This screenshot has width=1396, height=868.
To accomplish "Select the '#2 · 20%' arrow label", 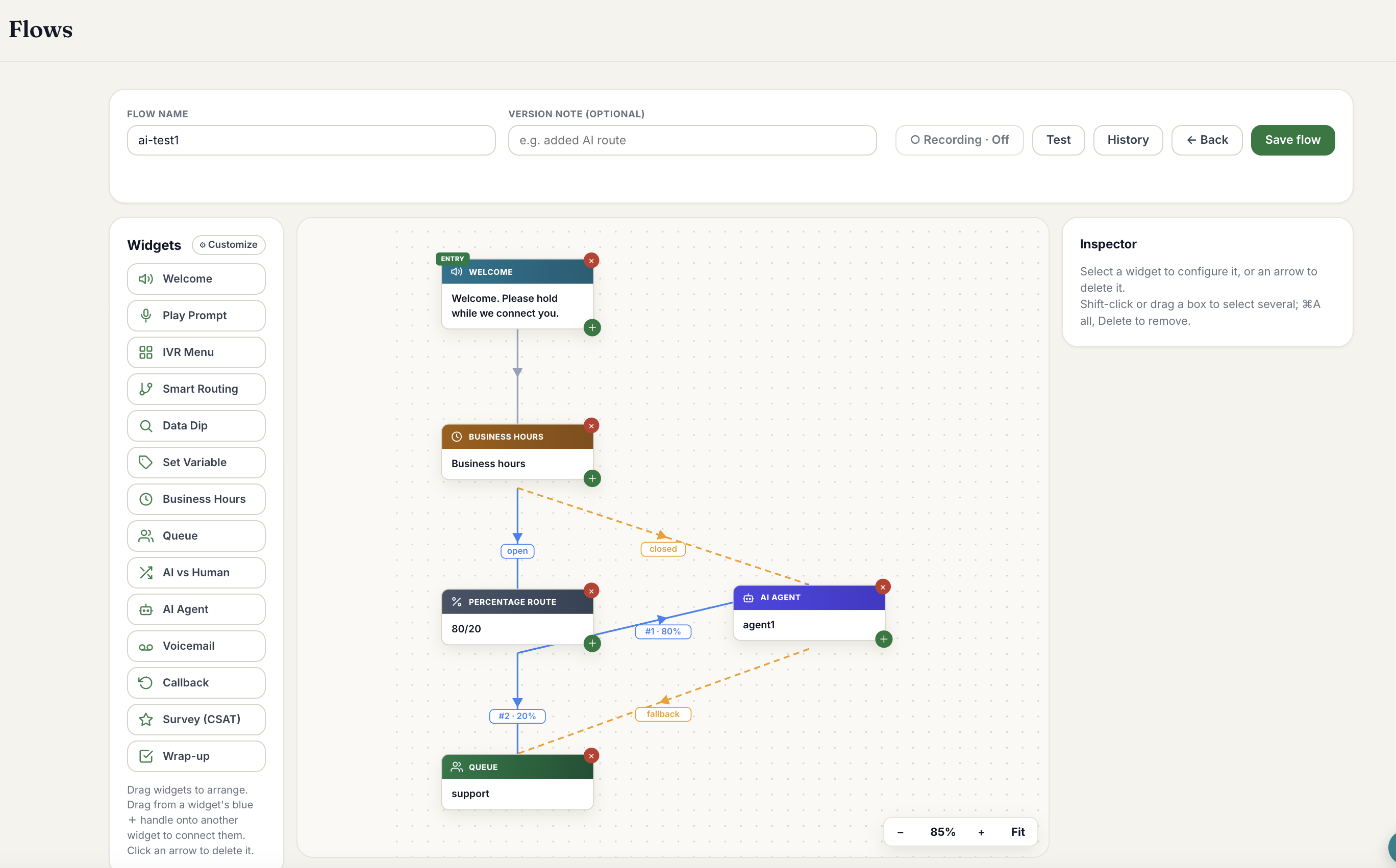I will coord(517,717).
